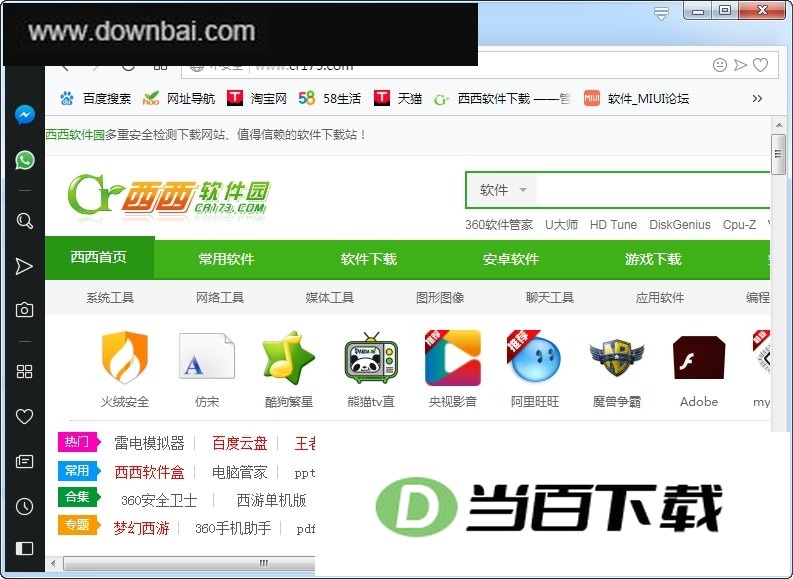Open 网址导航 bookmark
Image resolution: width=793 pixels, height=579 pixels.
(x=179, y=98)
